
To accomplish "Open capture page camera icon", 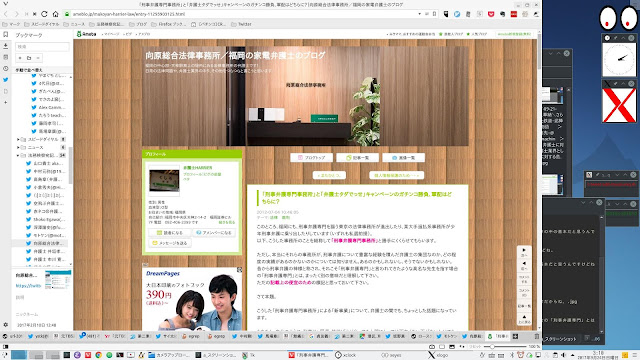I will click(432, 347).
